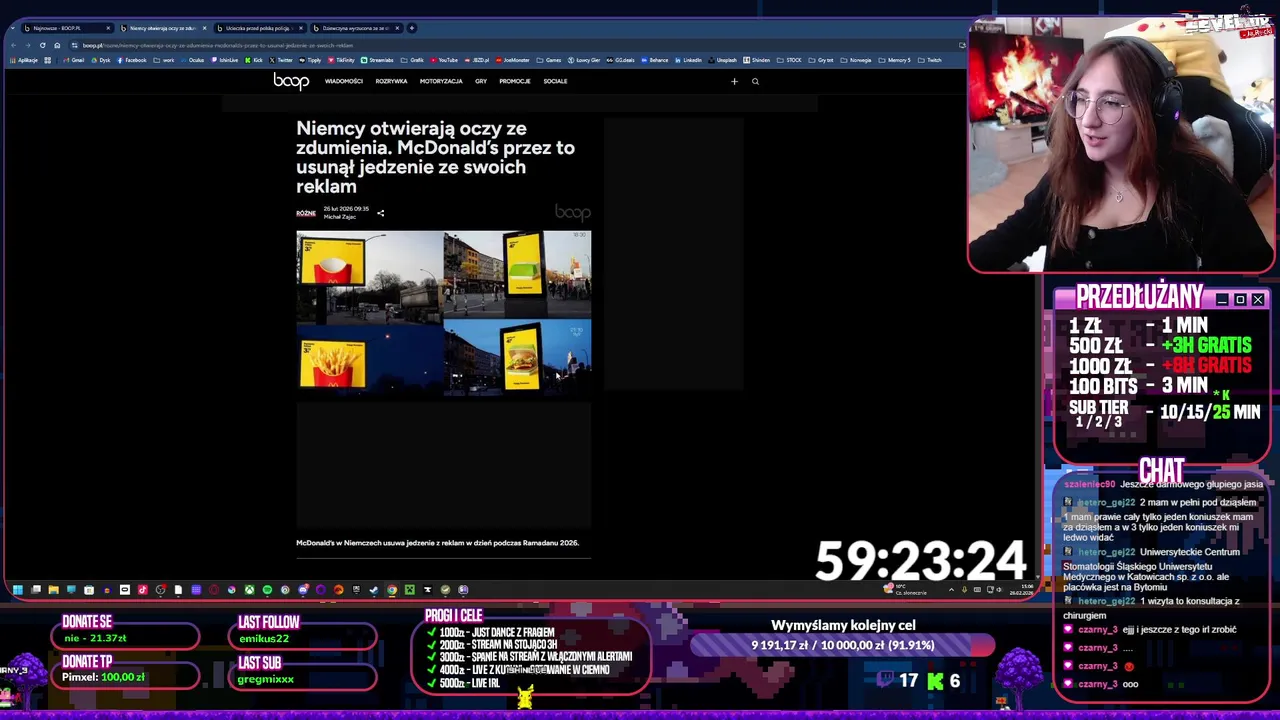1280x720 pixels.
Task: Open File Explorer from taskbar
Action: click(x=53, y=590)
